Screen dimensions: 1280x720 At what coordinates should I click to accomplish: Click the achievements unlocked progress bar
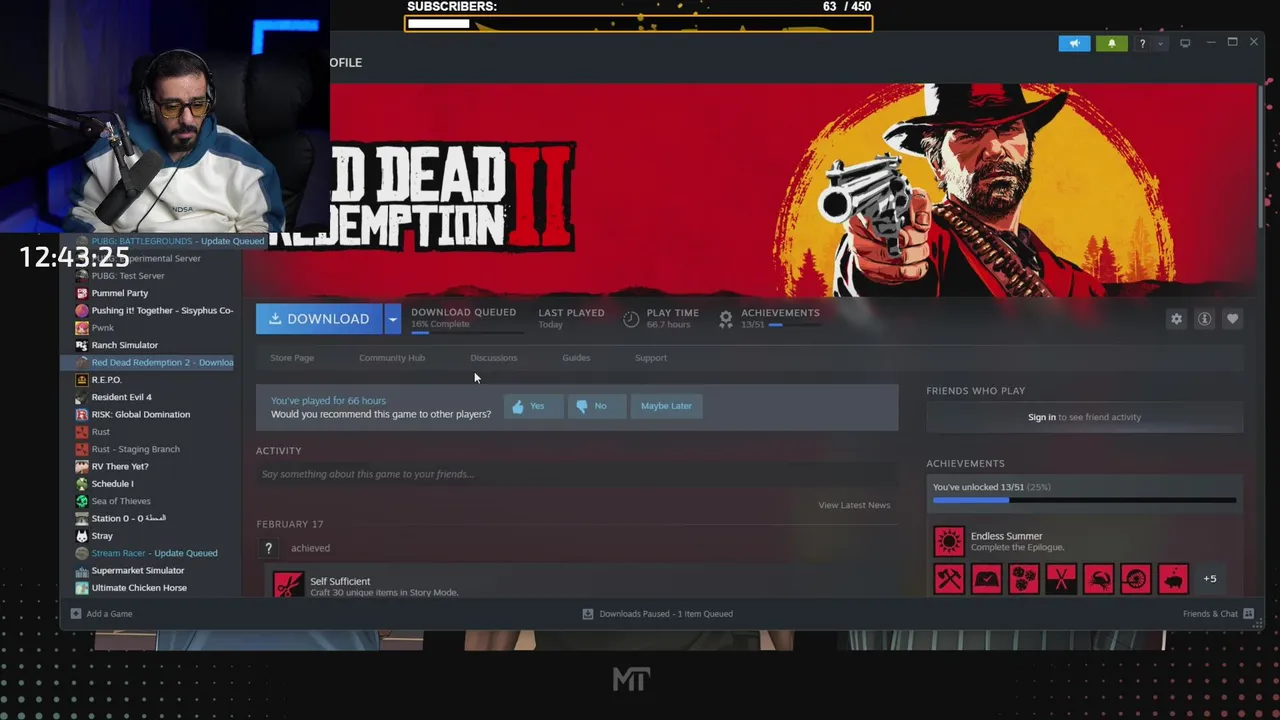pyautogui.click(x=1084, y=500)
